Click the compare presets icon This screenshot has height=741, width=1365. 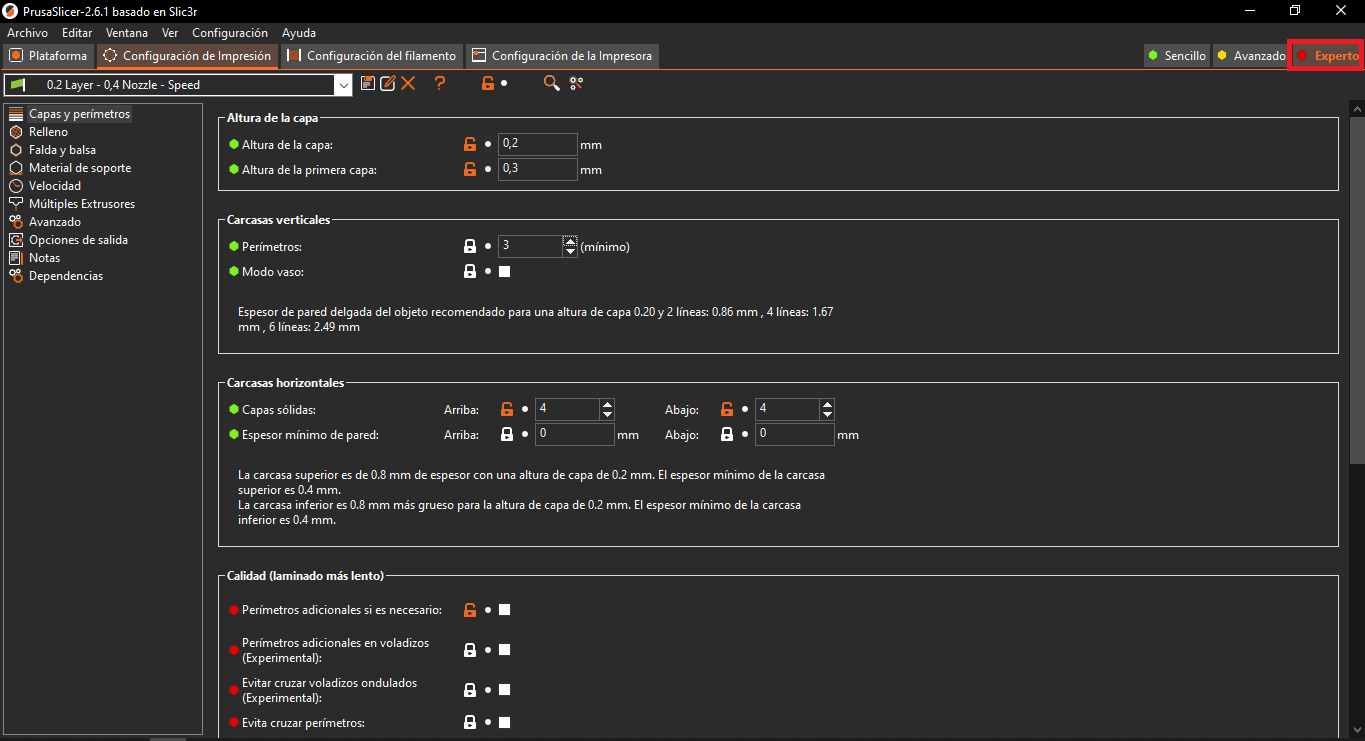pos(576,84)
